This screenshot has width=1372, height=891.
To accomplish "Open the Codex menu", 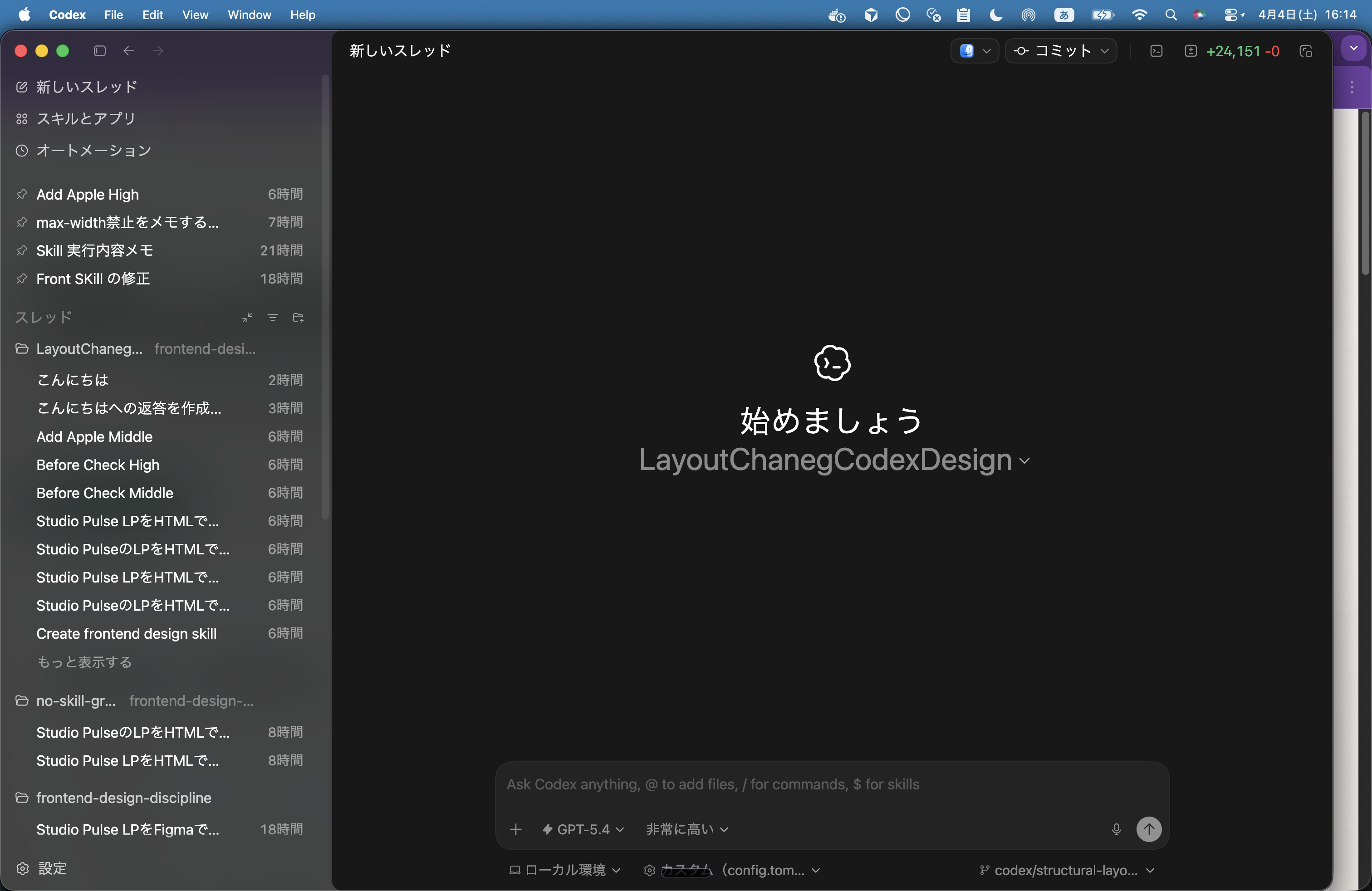I will coord(67,15).
